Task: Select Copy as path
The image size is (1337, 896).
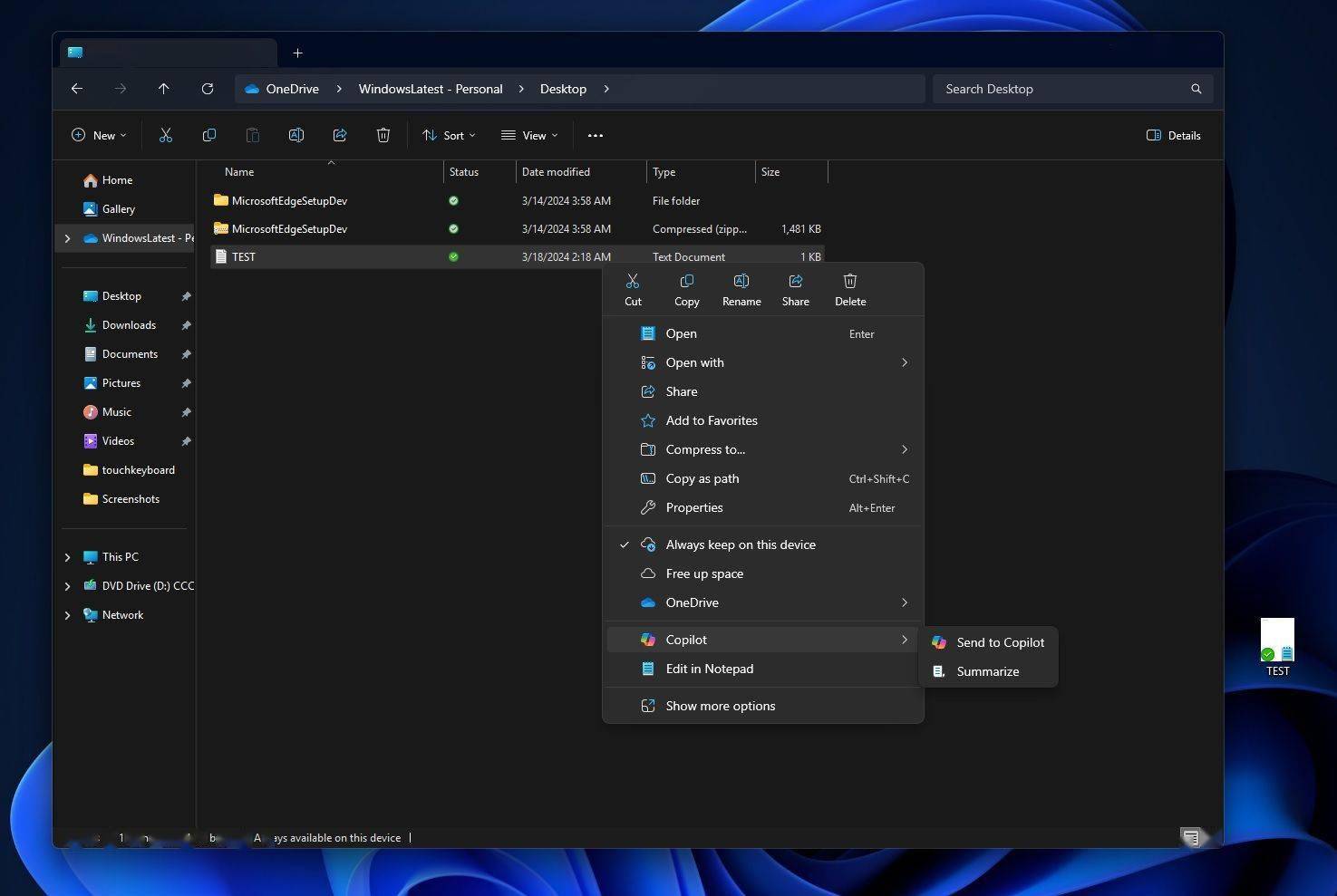Action: tap(763, 478)
